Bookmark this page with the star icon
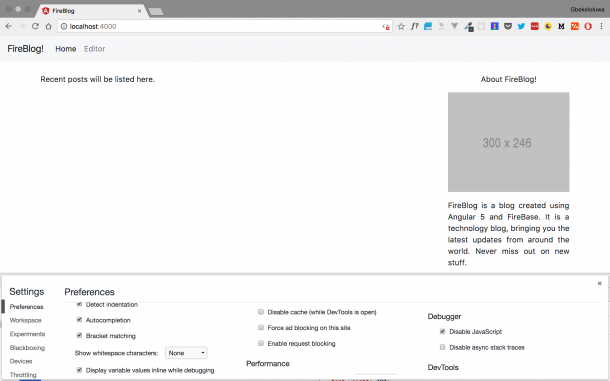 pos(401,26)
